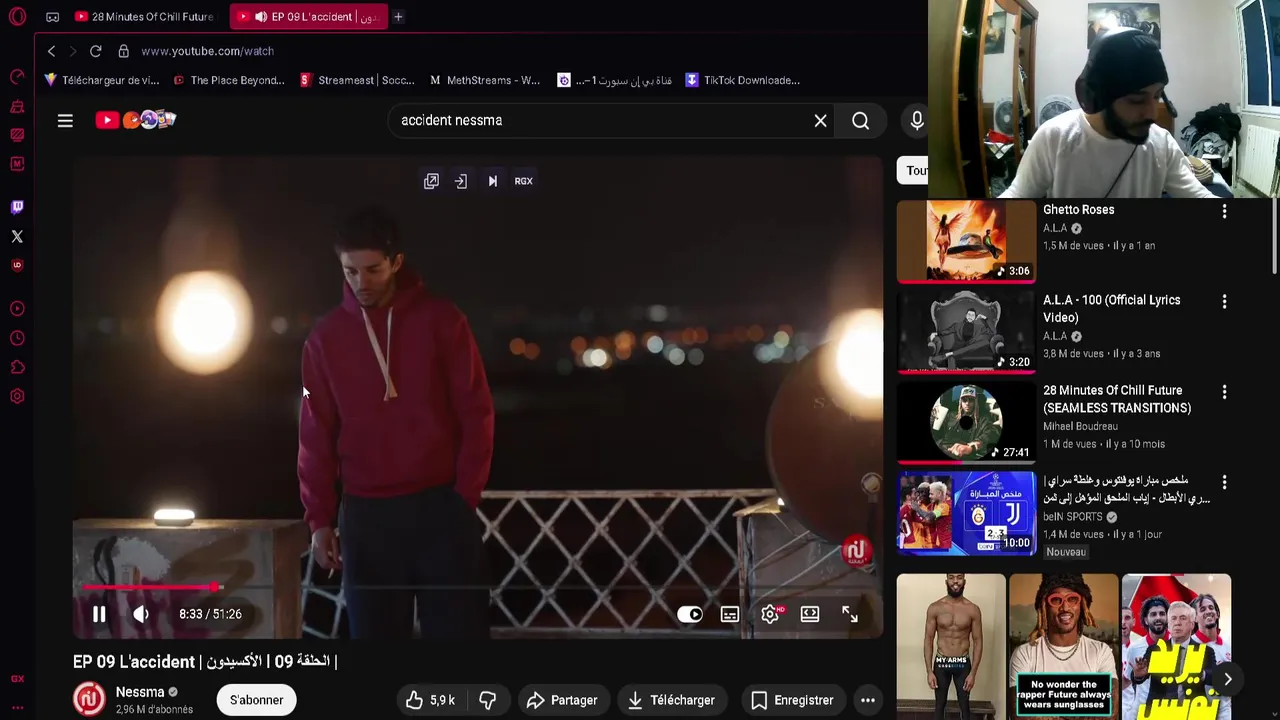Mute the video player volume
Viewport: 1280px width, 720px height.
coord(141,614)
